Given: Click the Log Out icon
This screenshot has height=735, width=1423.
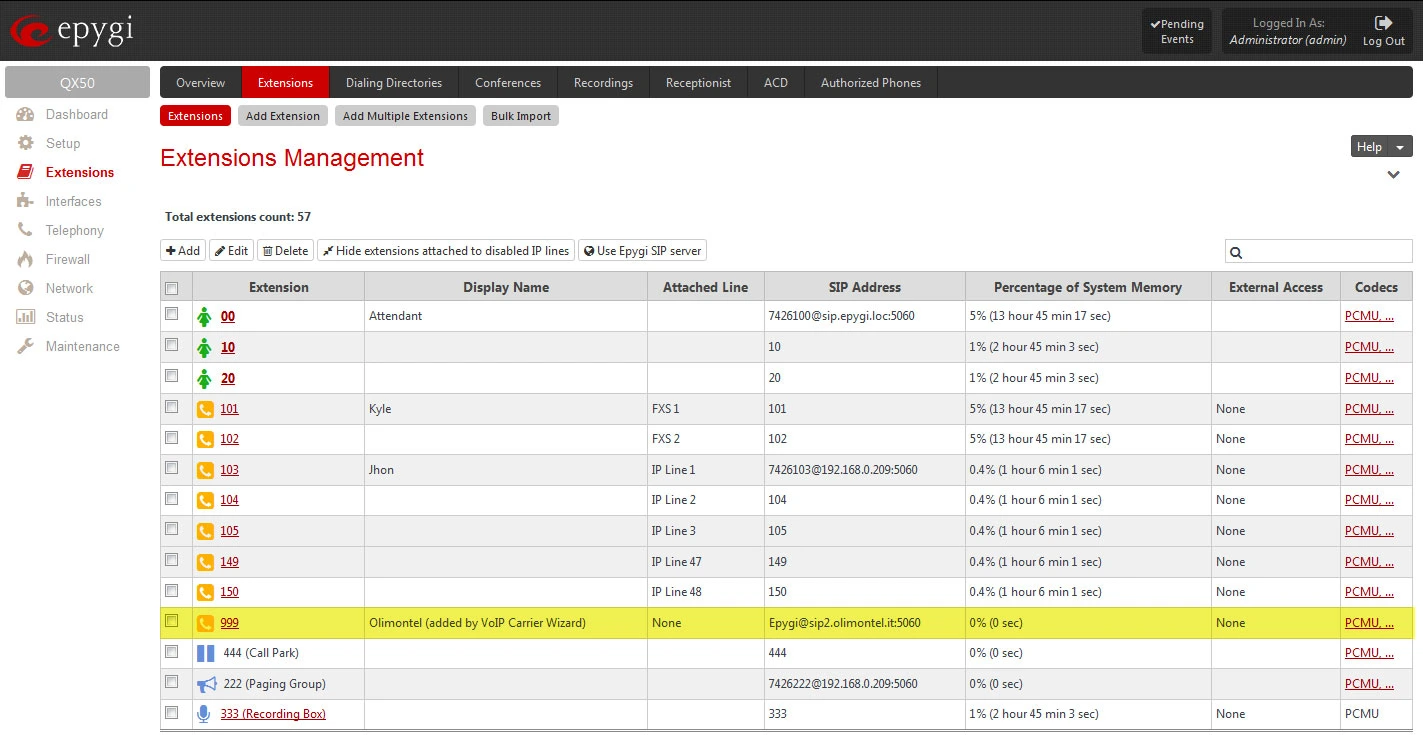Looking at the screenshot, I should pyautogui.click(x=1384, y=23).
